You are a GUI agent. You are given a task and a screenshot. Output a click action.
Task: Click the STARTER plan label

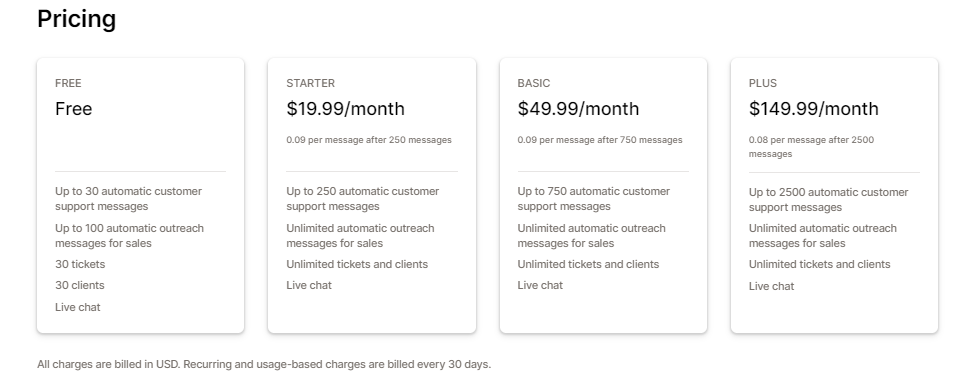(x=311, y=83)
